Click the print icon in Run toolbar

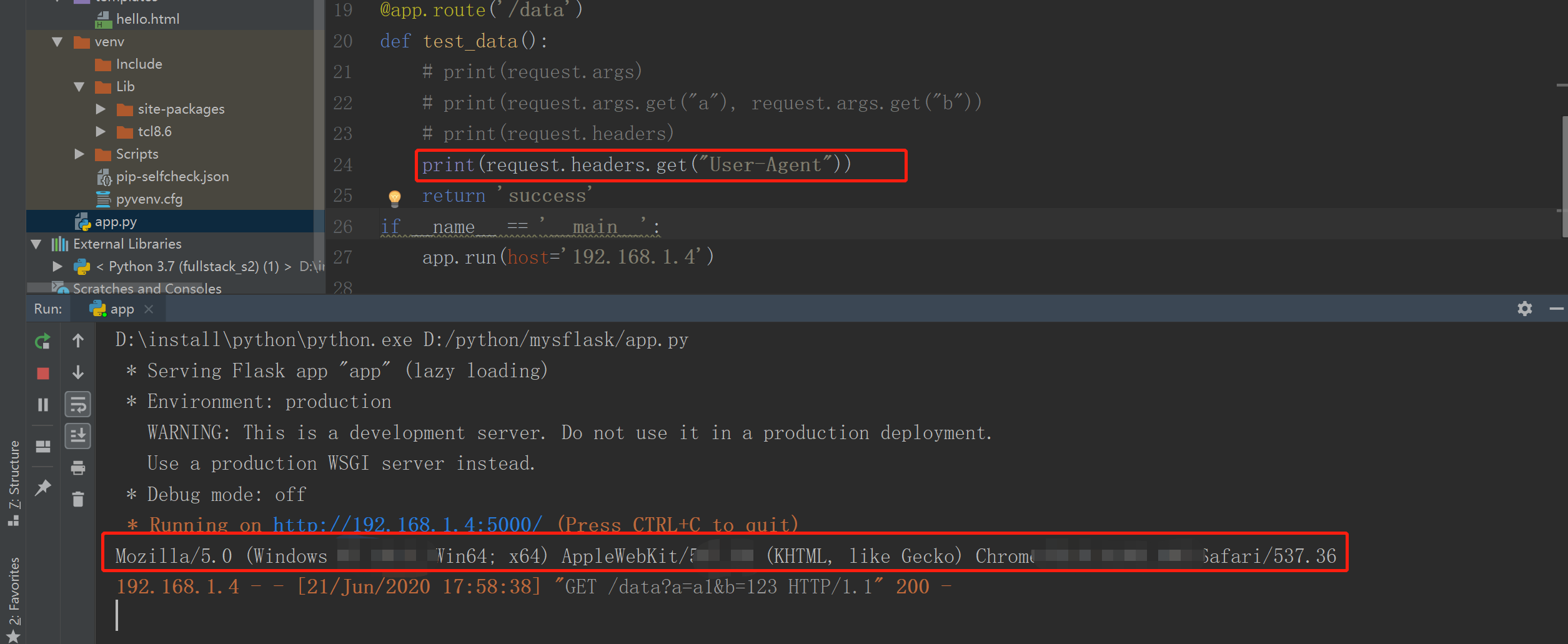tap(78, 467)
